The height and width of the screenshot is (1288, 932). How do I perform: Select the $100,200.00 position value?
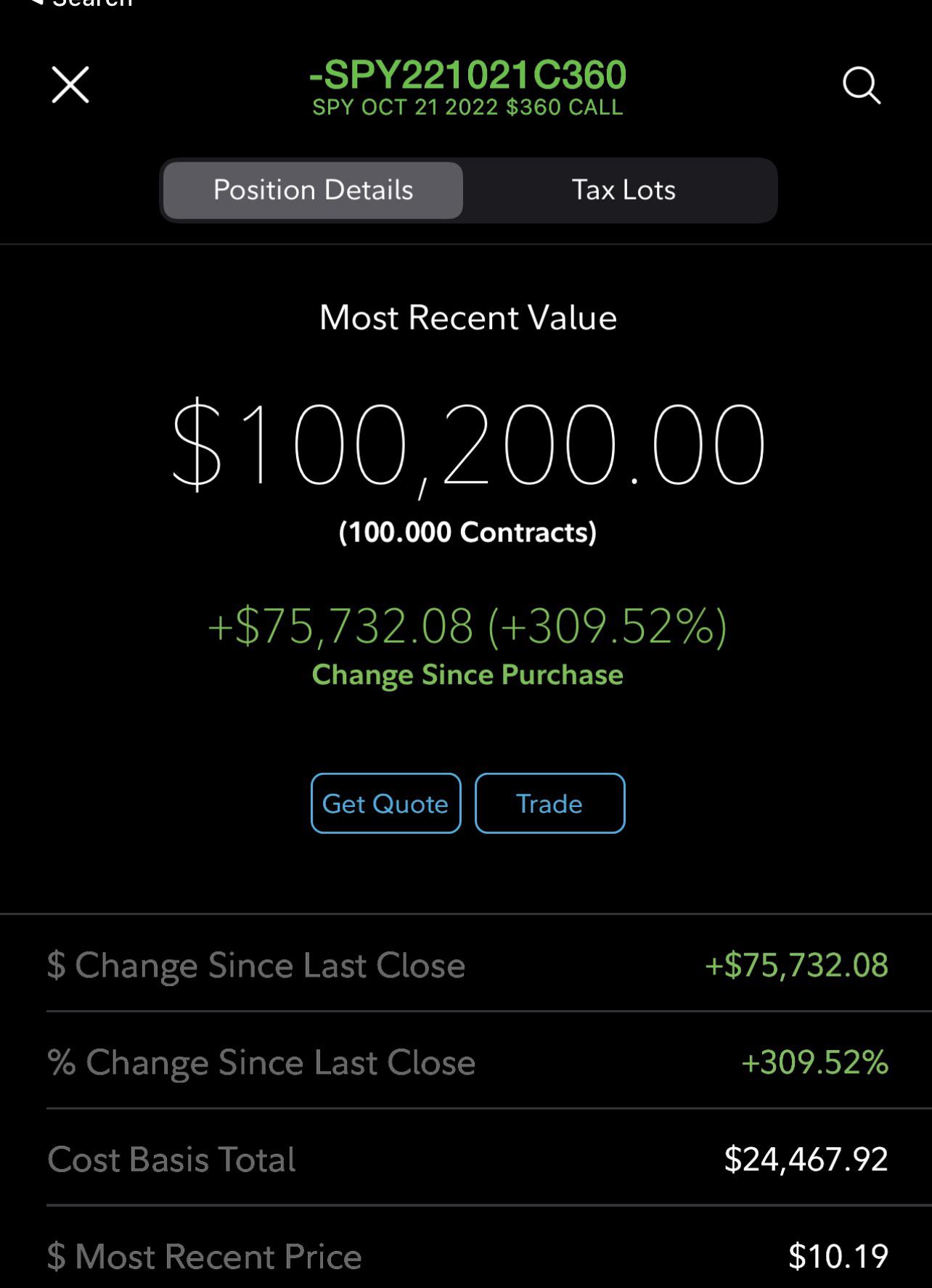pyautogui.click(x=467, y=444)
